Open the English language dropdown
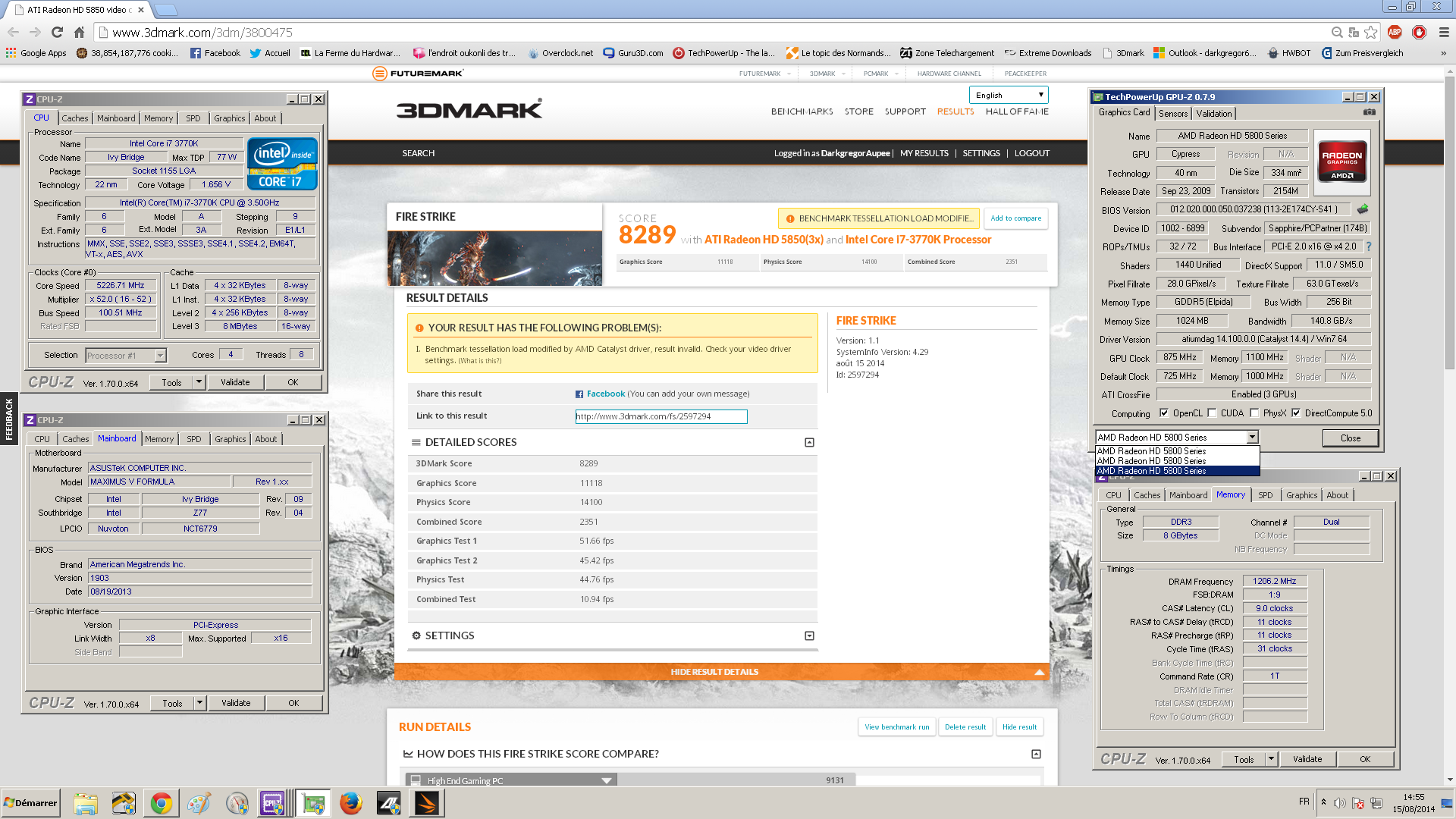This screenshot has width=1456, height=819. [x=1009, y=95]
